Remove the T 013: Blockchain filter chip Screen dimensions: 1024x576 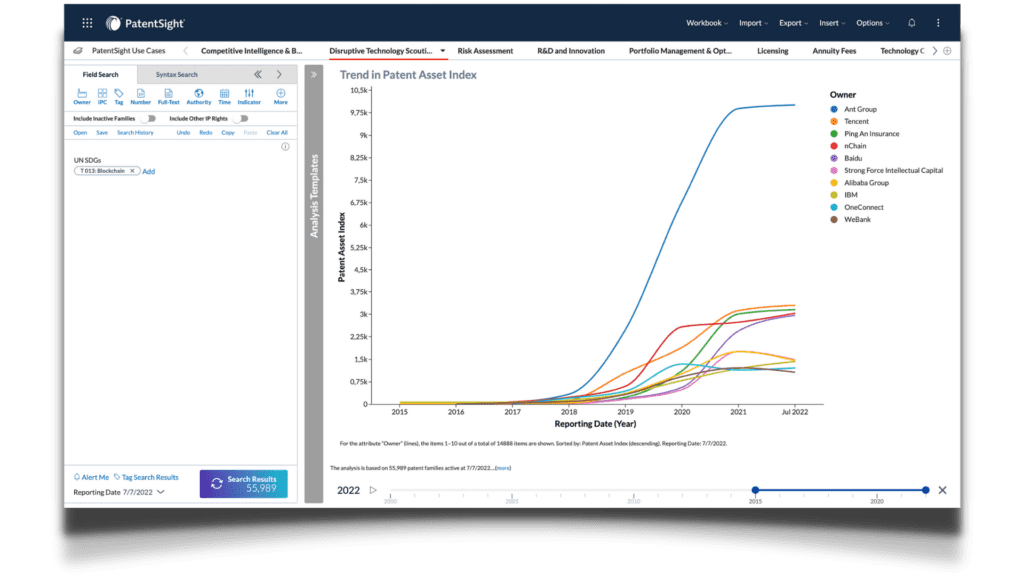tap(132, 171)
